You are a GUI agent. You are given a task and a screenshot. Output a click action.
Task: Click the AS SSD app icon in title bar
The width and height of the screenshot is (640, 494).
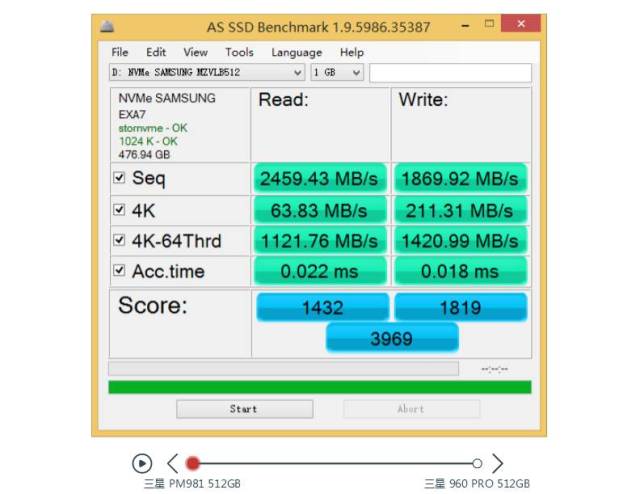(x=107, y=27)
